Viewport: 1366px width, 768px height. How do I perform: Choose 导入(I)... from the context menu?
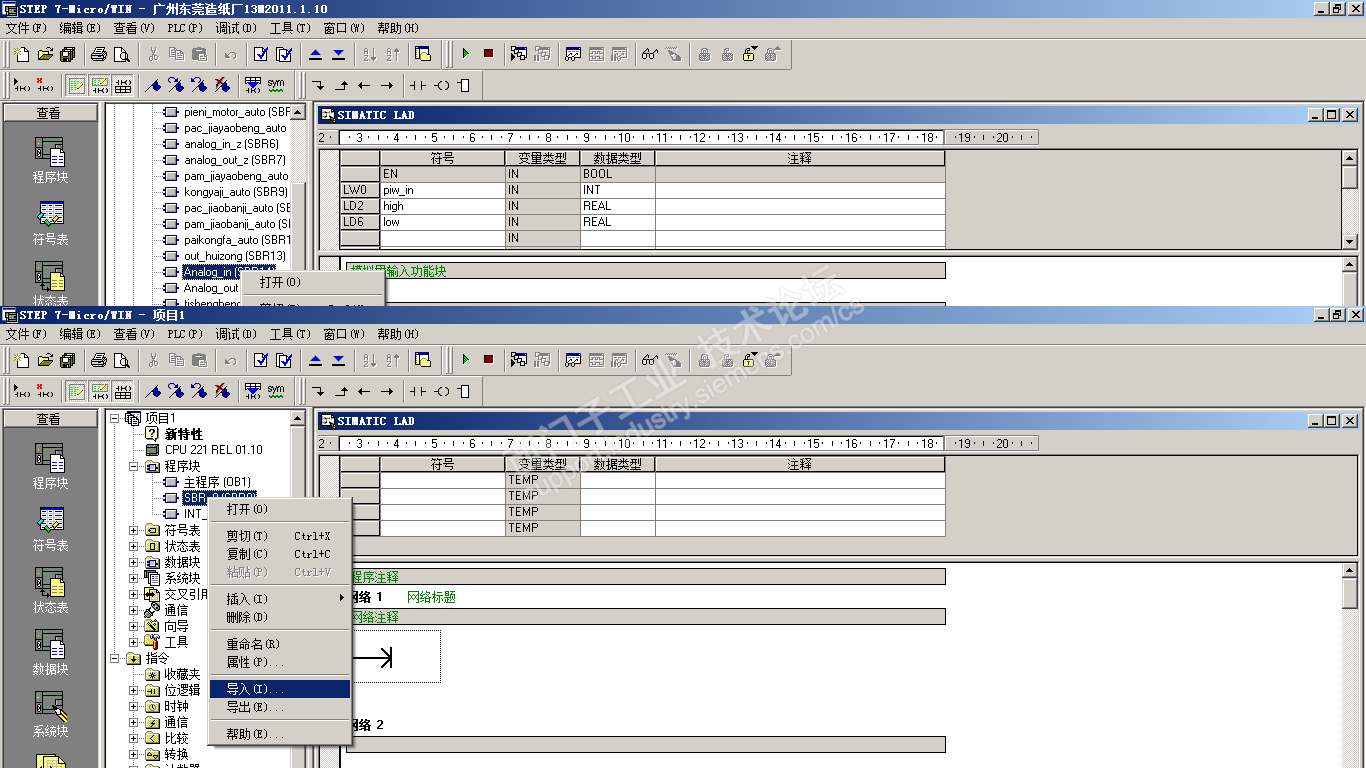[x=280, y=689]
